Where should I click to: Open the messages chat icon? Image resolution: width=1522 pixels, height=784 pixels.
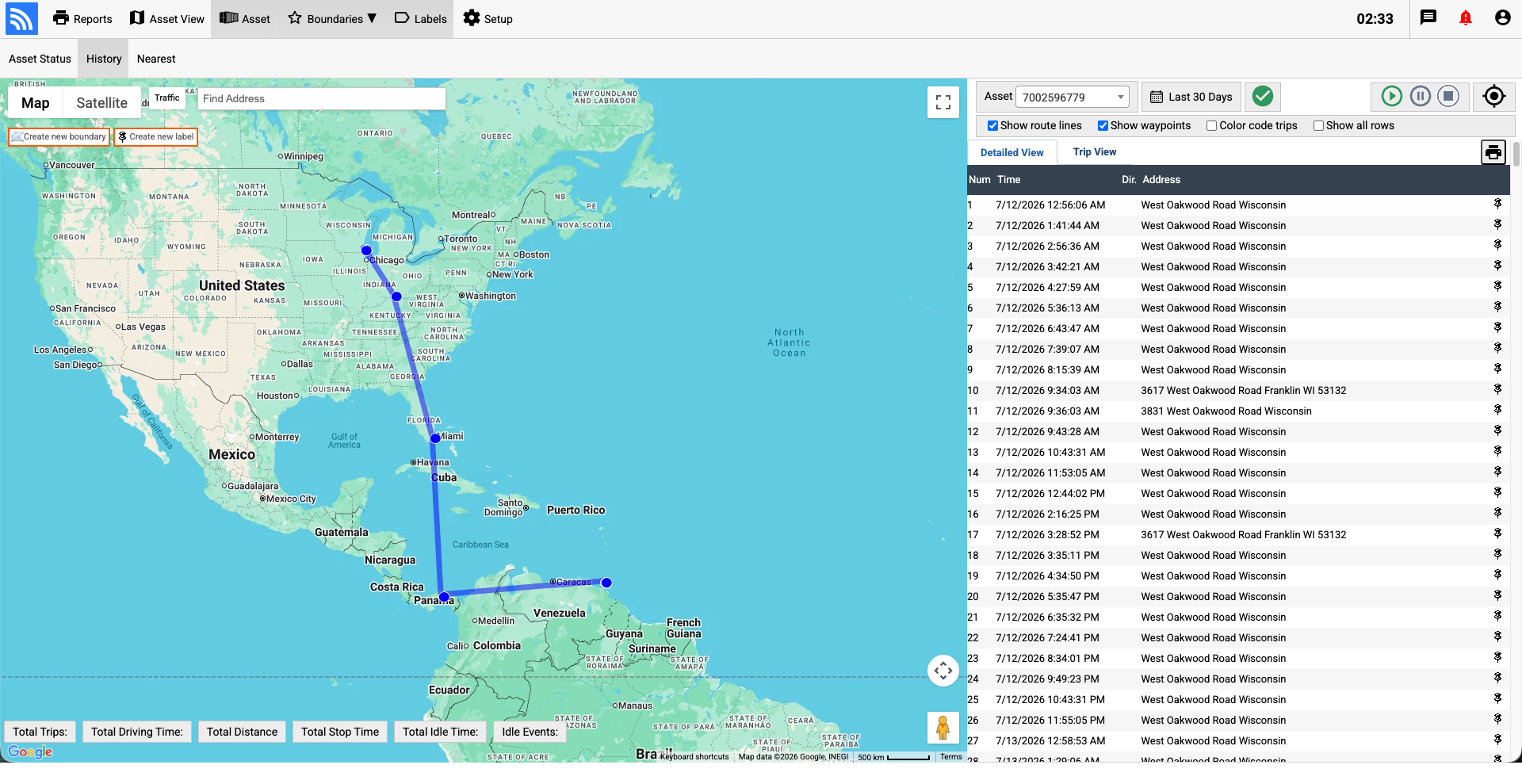point(1428,17)
